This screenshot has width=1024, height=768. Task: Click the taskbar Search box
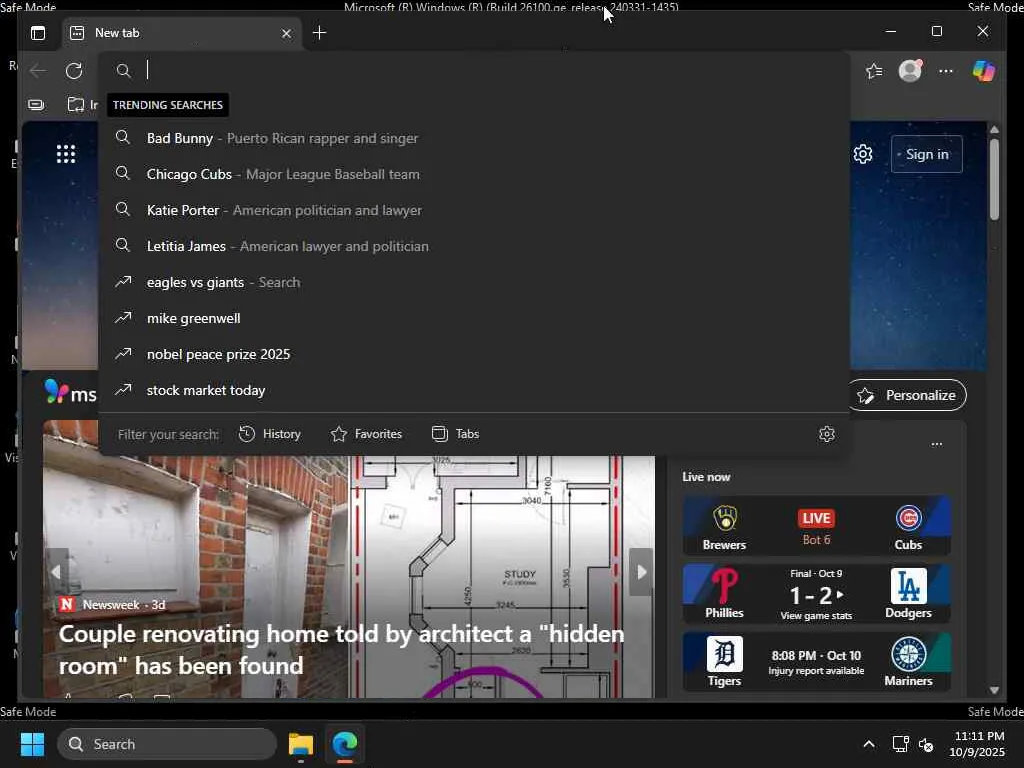click(167, 744)
